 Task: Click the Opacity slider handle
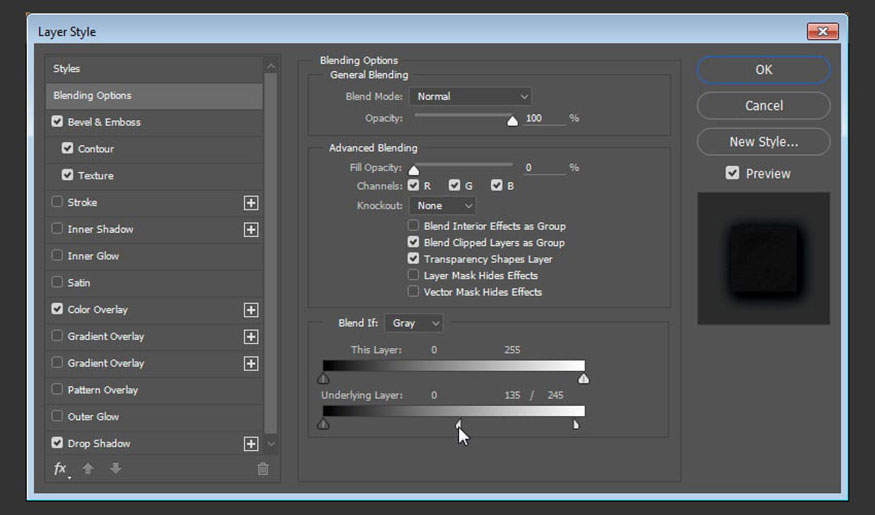coord(512,121)
